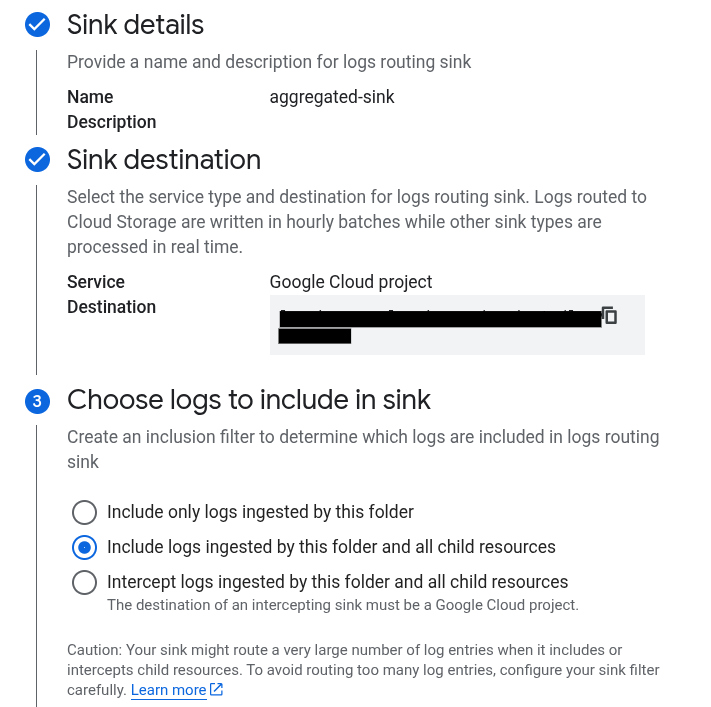Select Include logs ingested by folder and child resources
This screenshot has height=707, width=711.
(x=84, y=547)
